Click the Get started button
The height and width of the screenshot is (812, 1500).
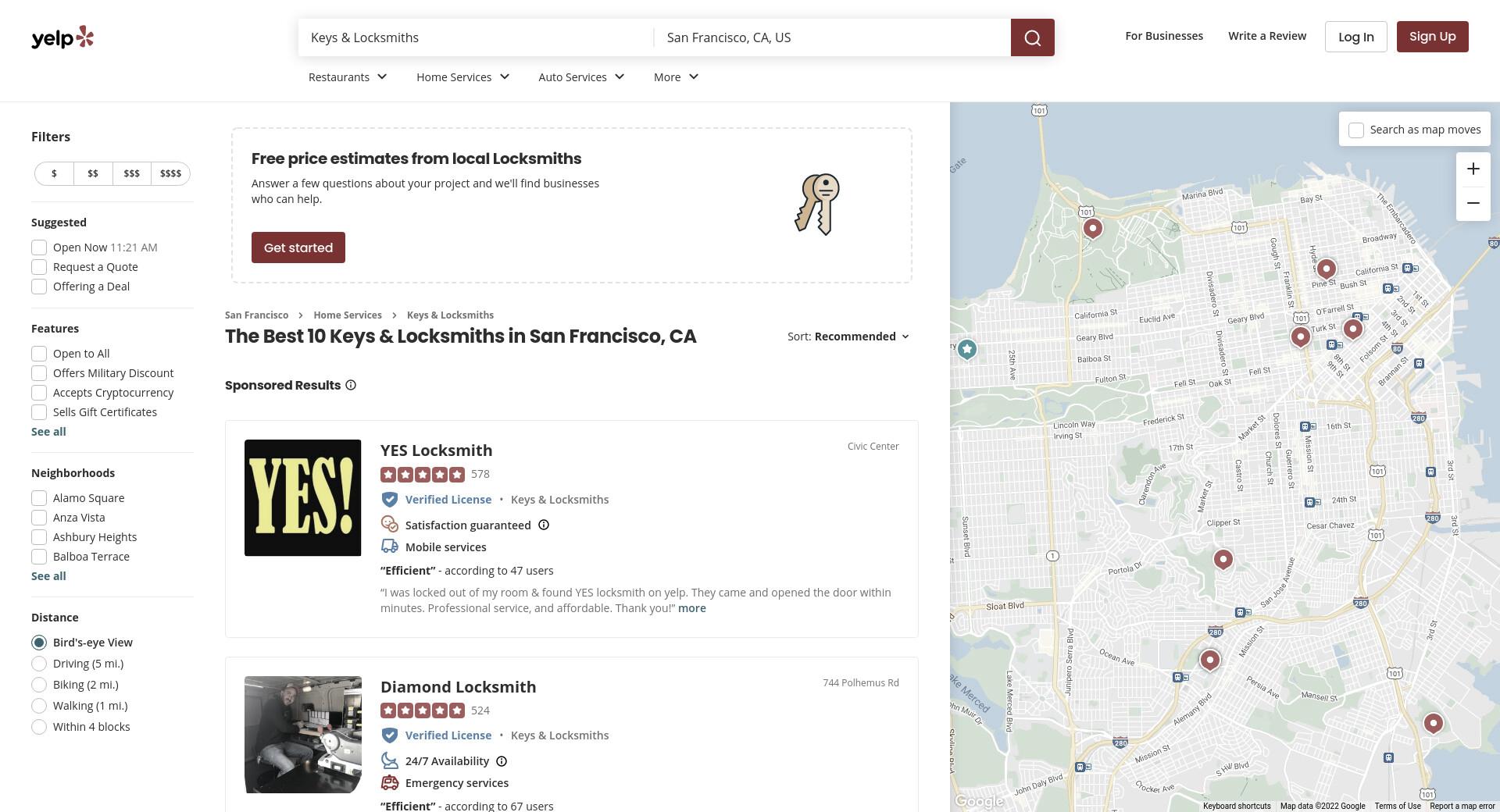pos(298,248)
